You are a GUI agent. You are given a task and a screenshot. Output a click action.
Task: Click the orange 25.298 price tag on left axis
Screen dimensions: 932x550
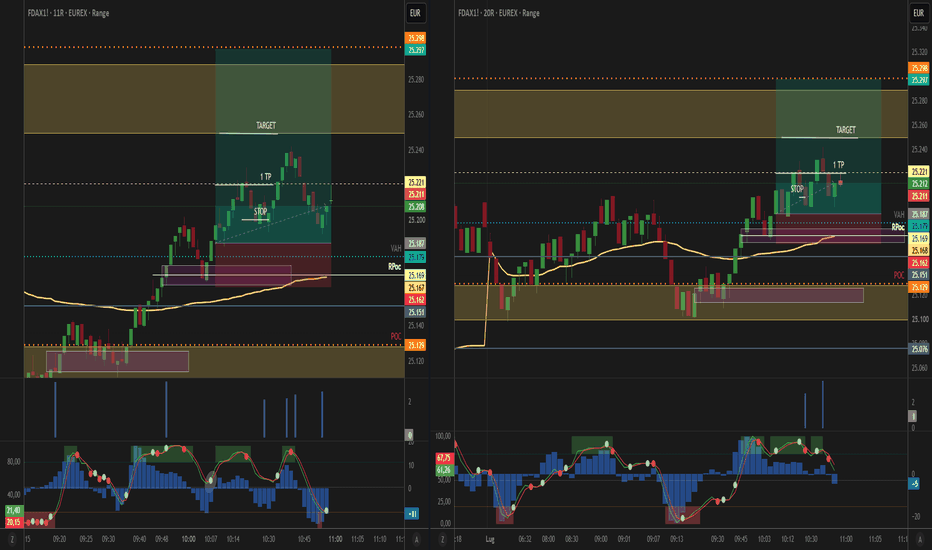[416, 38]
